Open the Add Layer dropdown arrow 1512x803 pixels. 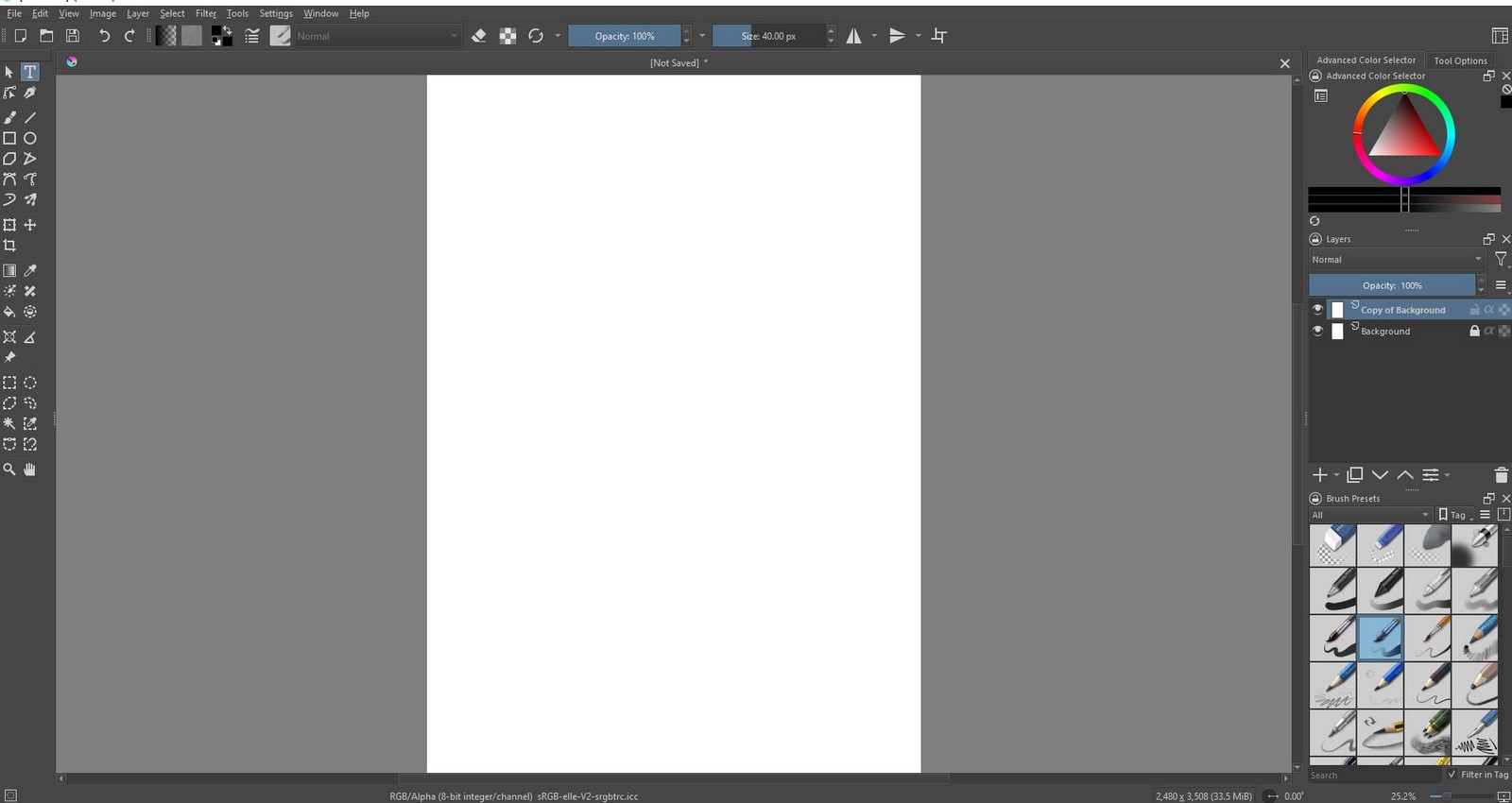[x=1336, y=475]
